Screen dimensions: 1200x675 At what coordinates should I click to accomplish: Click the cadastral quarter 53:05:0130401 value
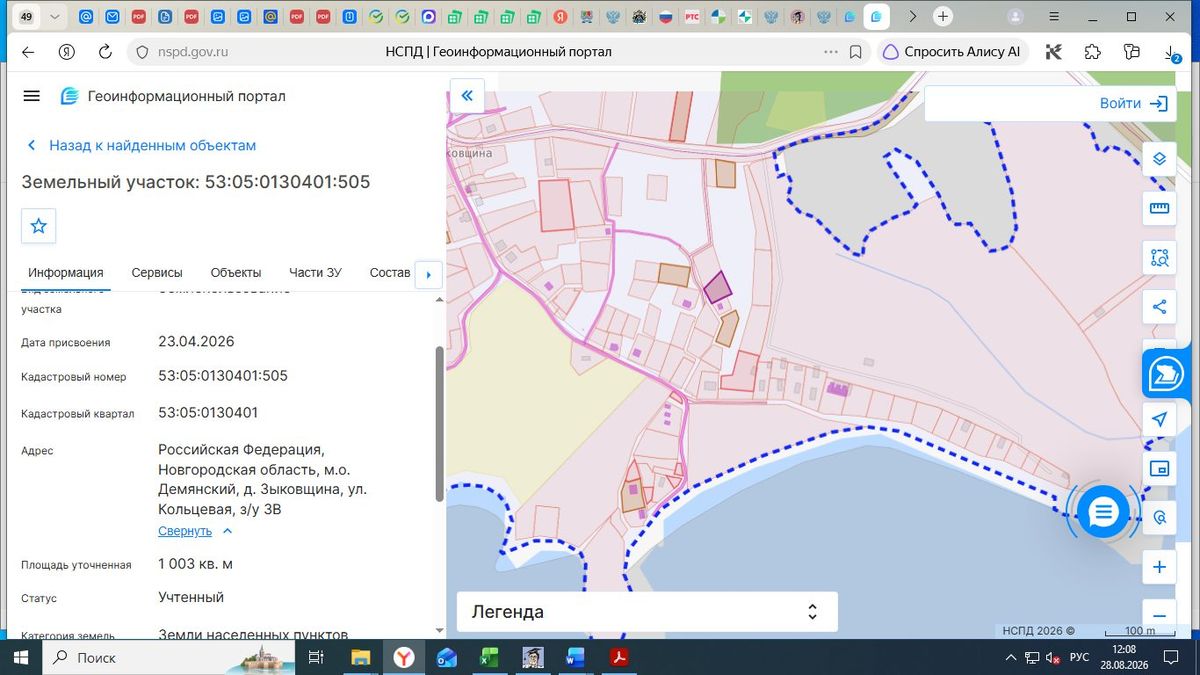[208, 412]
